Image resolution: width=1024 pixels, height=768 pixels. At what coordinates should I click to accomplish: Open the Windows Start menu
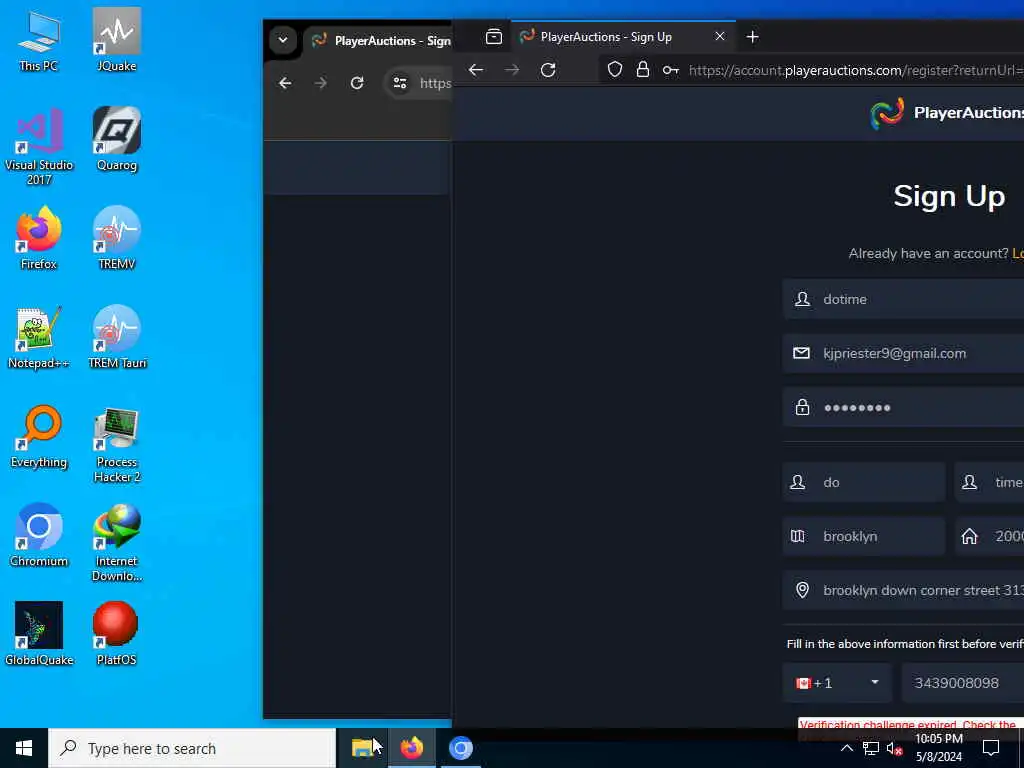click(x=24, y=748)
